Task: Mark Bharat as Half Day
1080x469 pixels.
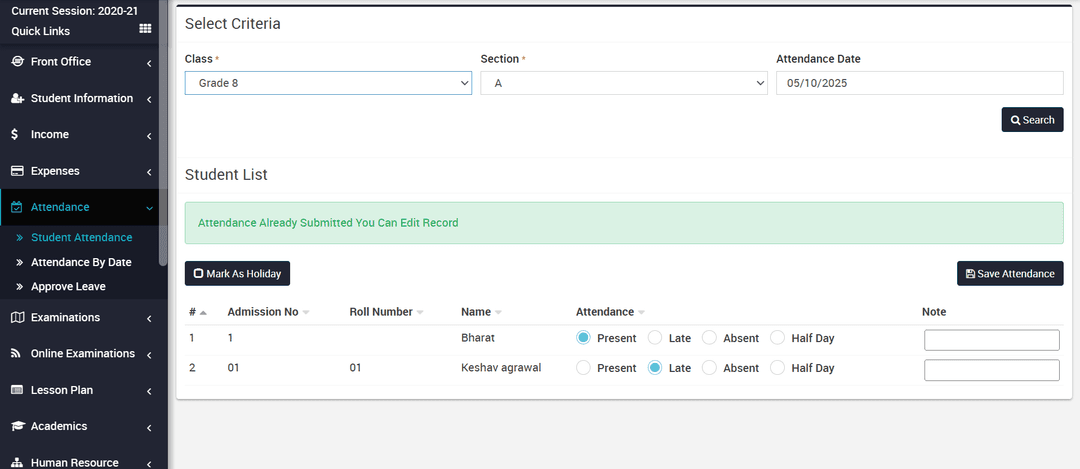Action: click(777, 338)
